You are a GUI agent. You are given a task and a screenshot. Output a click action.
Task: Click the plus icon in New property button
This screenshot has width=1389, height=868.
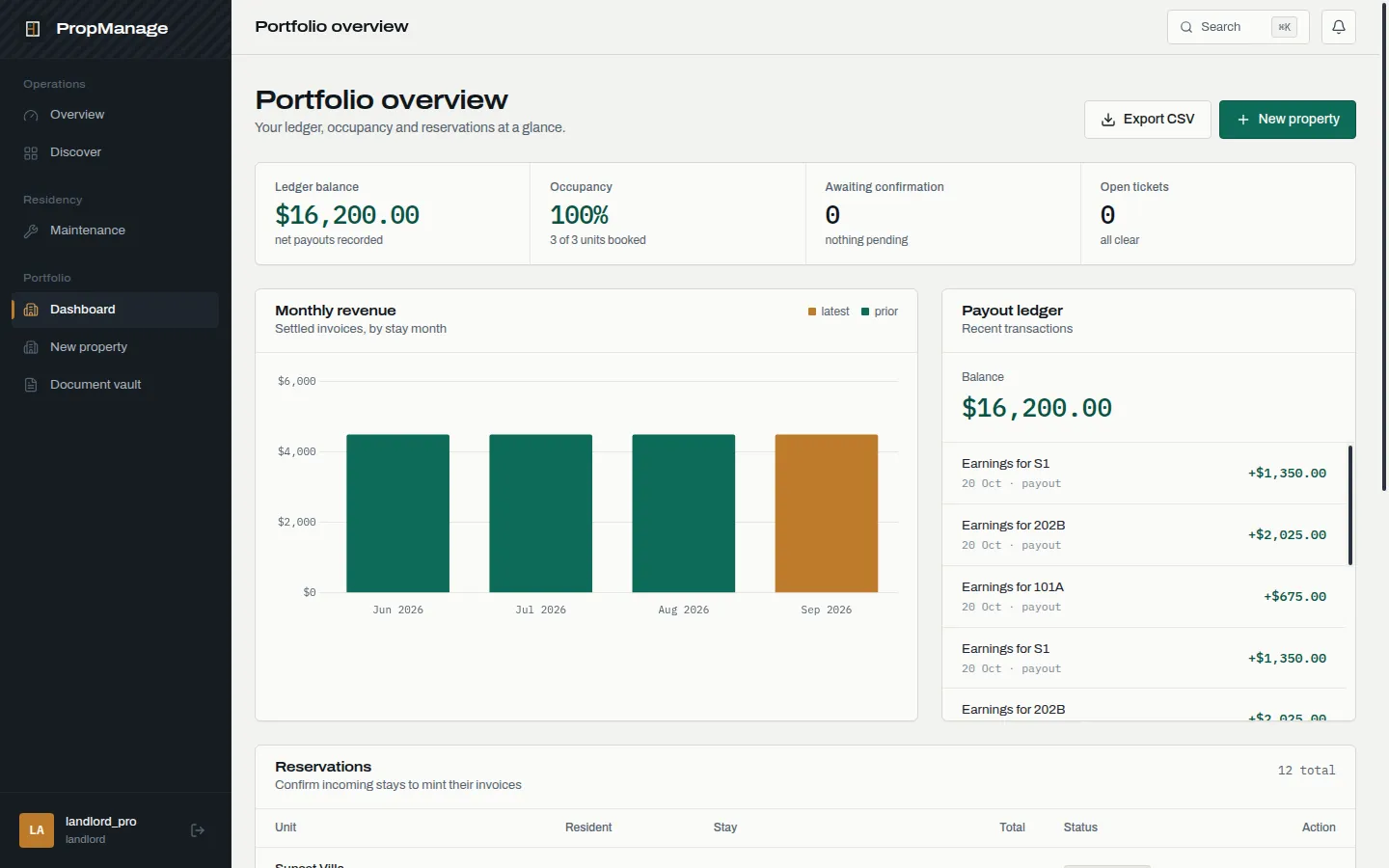tap(1243, 120)
